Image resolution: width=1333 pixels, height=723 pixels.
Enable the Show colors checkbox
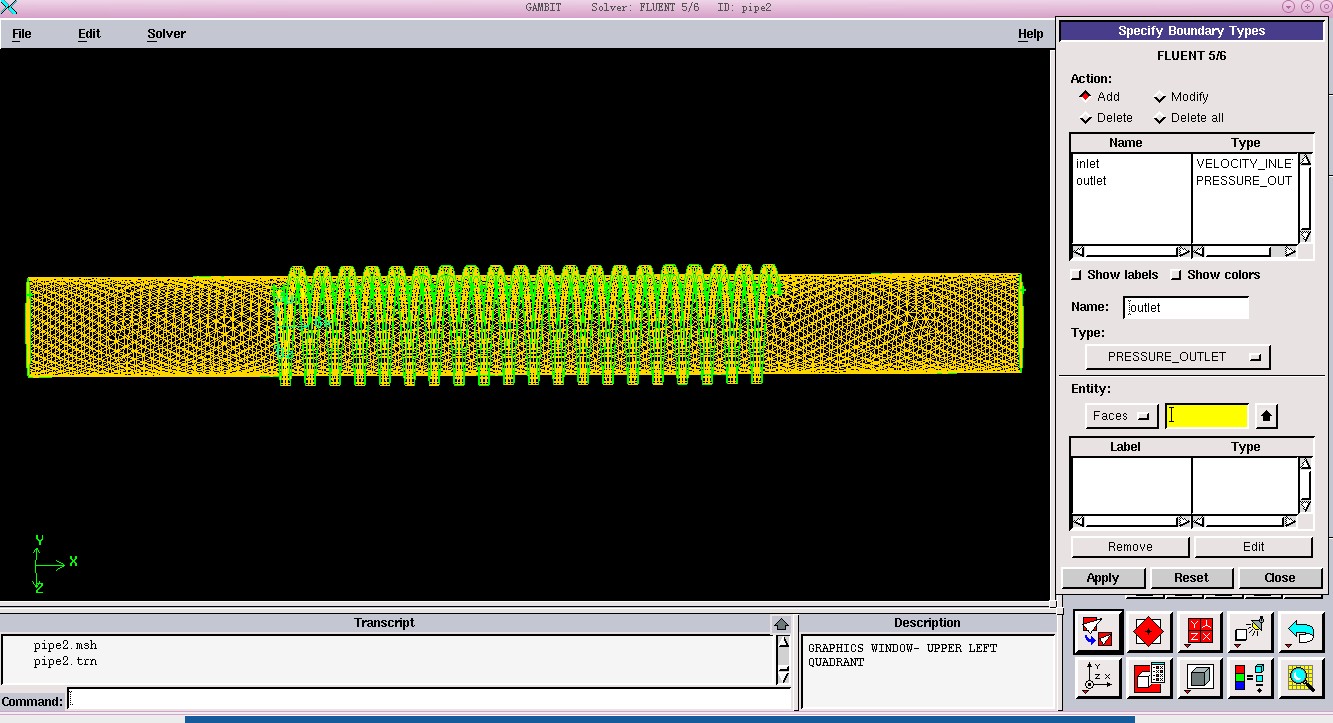coord(1177,275)
